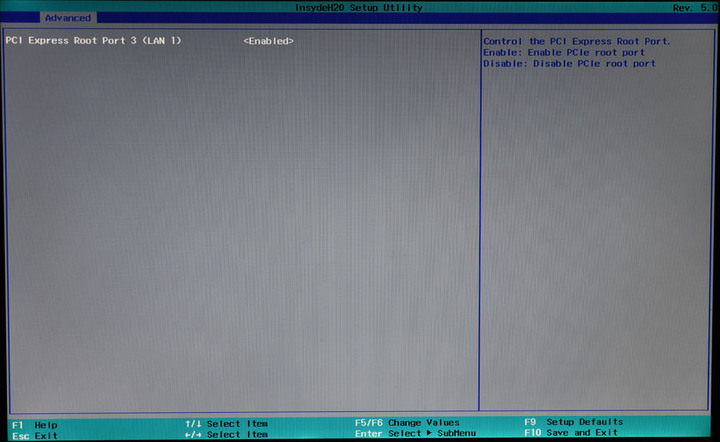Click the F10 Save and Exit hint
This screenshot has width=720, height=442.
pyautogui.click(x=571, y=432)
